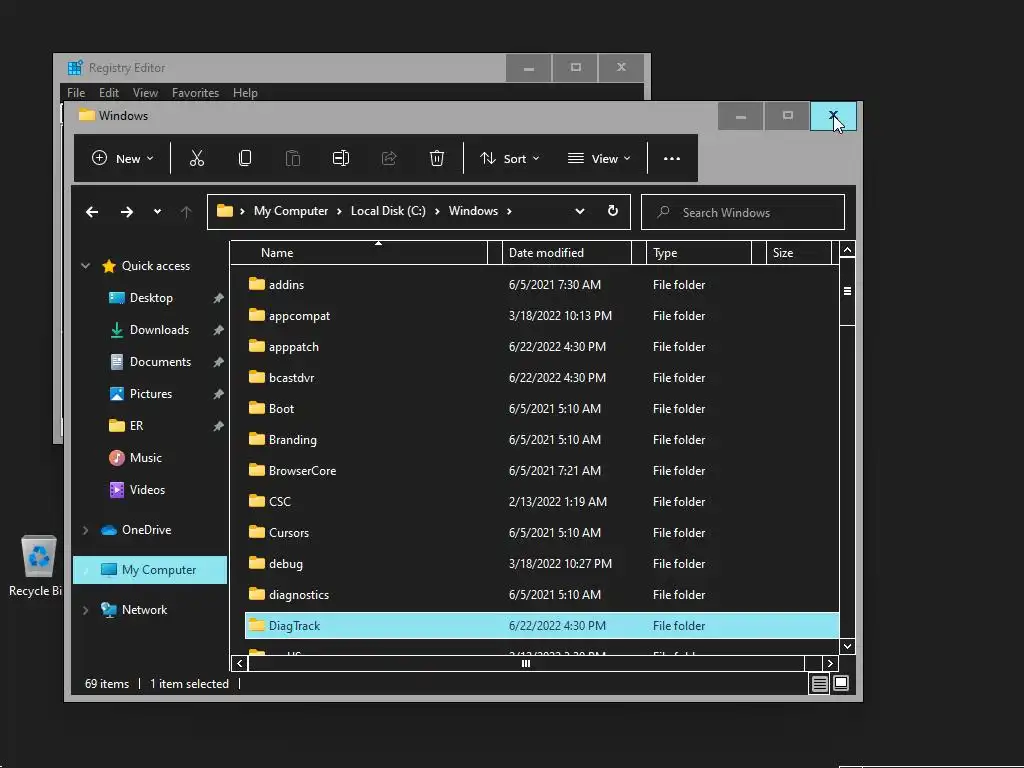The image size is (1024, 768).
Task: Click the Delete trash can icon
Action: point(437,158)
